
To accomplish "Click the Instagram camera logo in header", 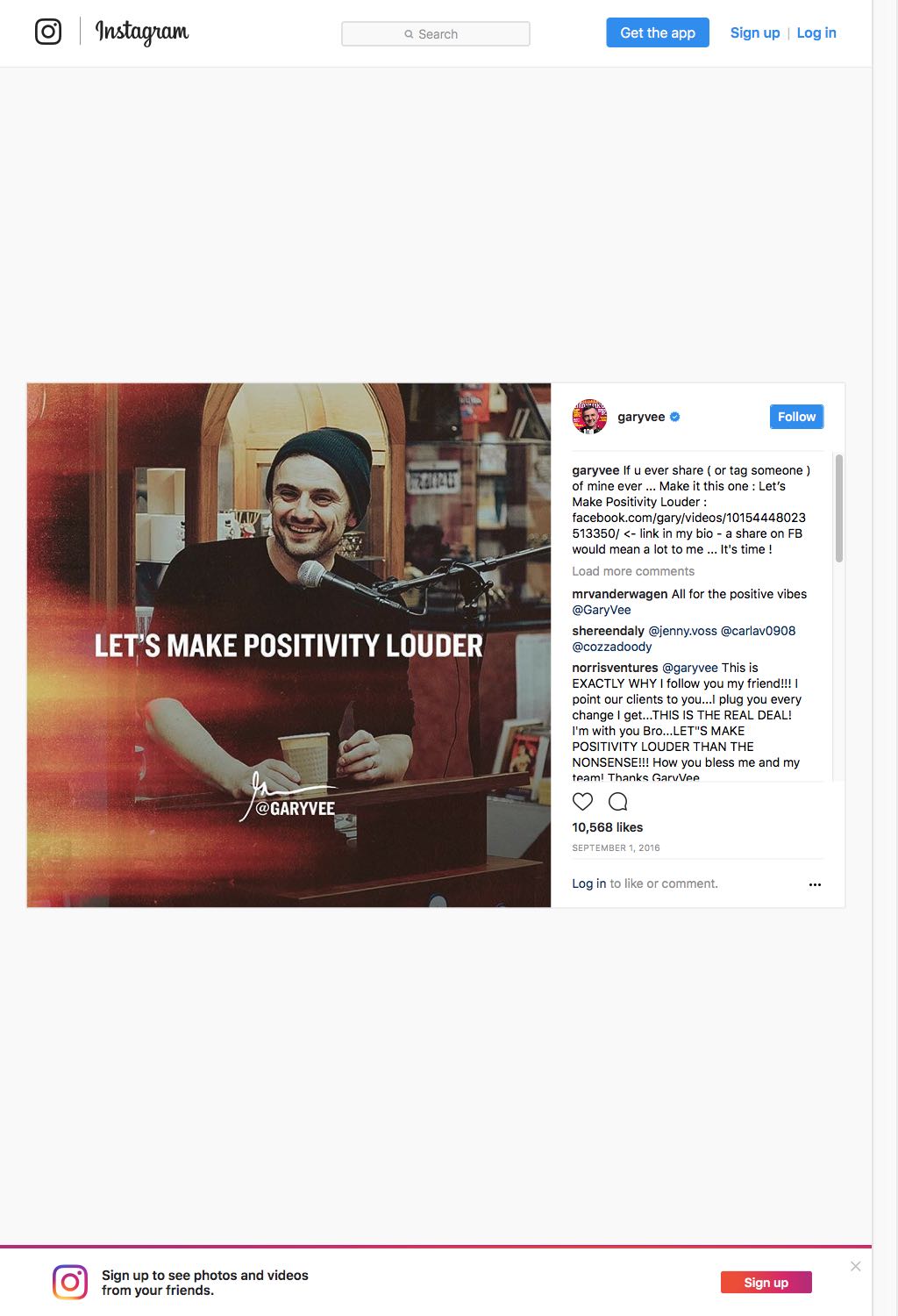I will click(x=48, y=32).
